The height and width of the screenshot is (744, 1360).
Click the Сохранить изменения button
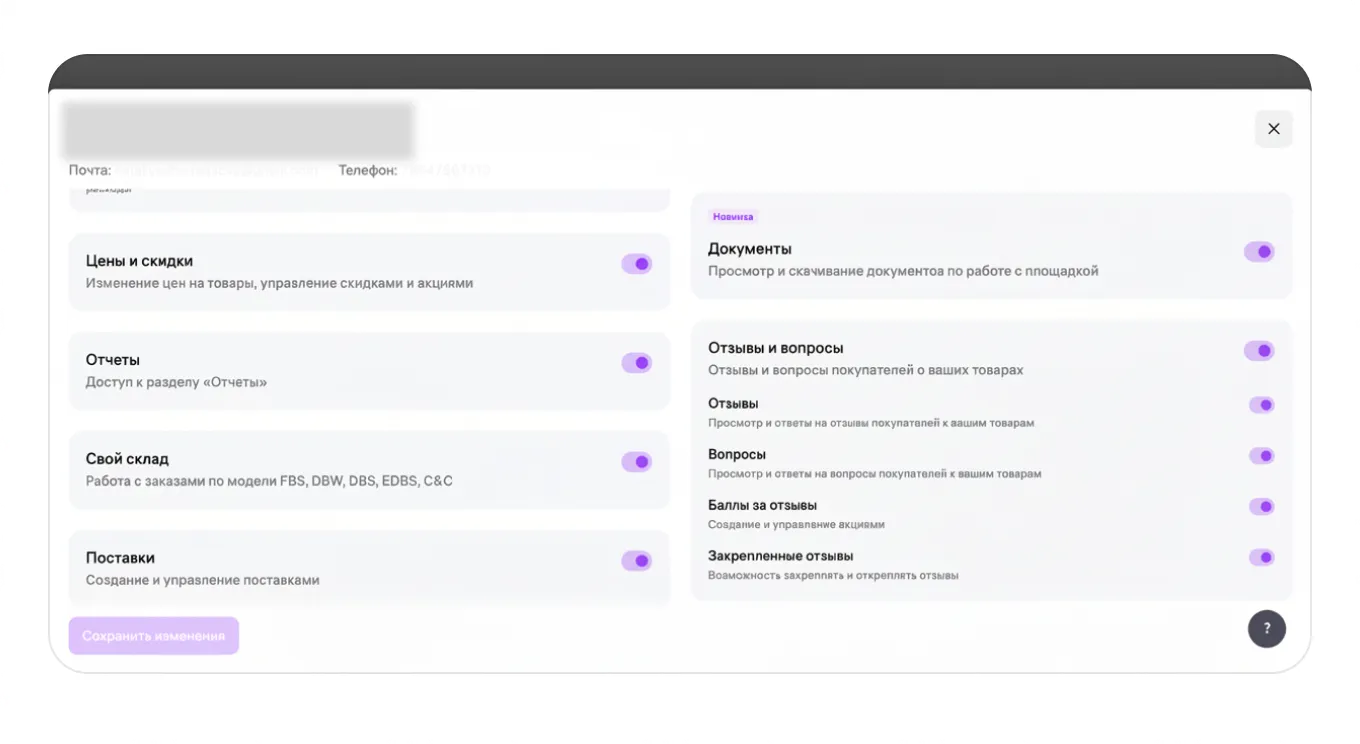(153, 636)
